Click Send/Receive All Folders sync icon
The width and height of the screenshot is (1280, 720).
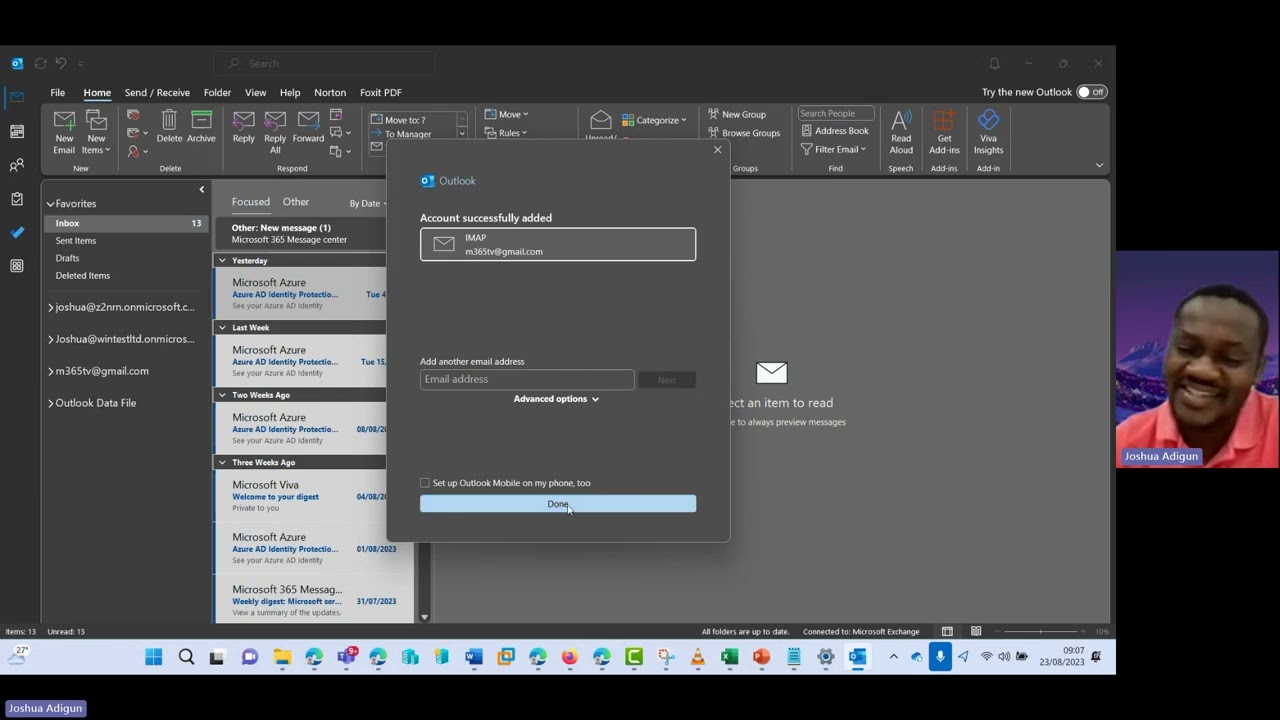[x=40, y=63]
